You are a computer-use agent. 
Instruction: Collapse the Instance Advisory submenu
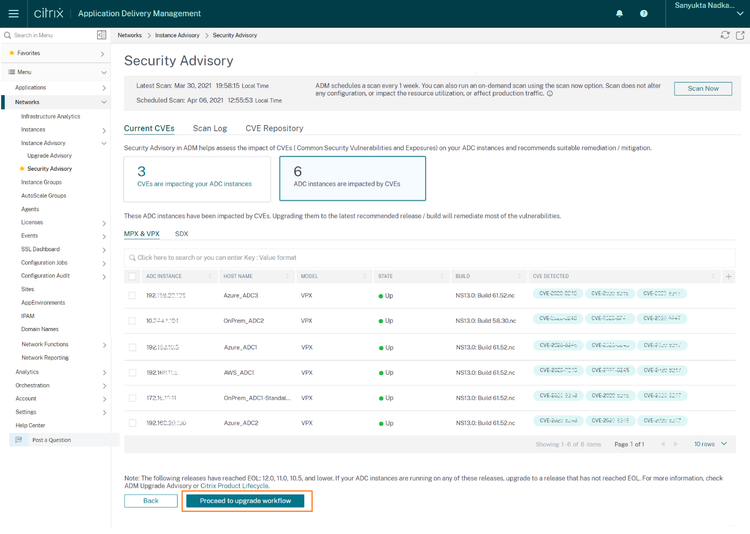(104, 144)
